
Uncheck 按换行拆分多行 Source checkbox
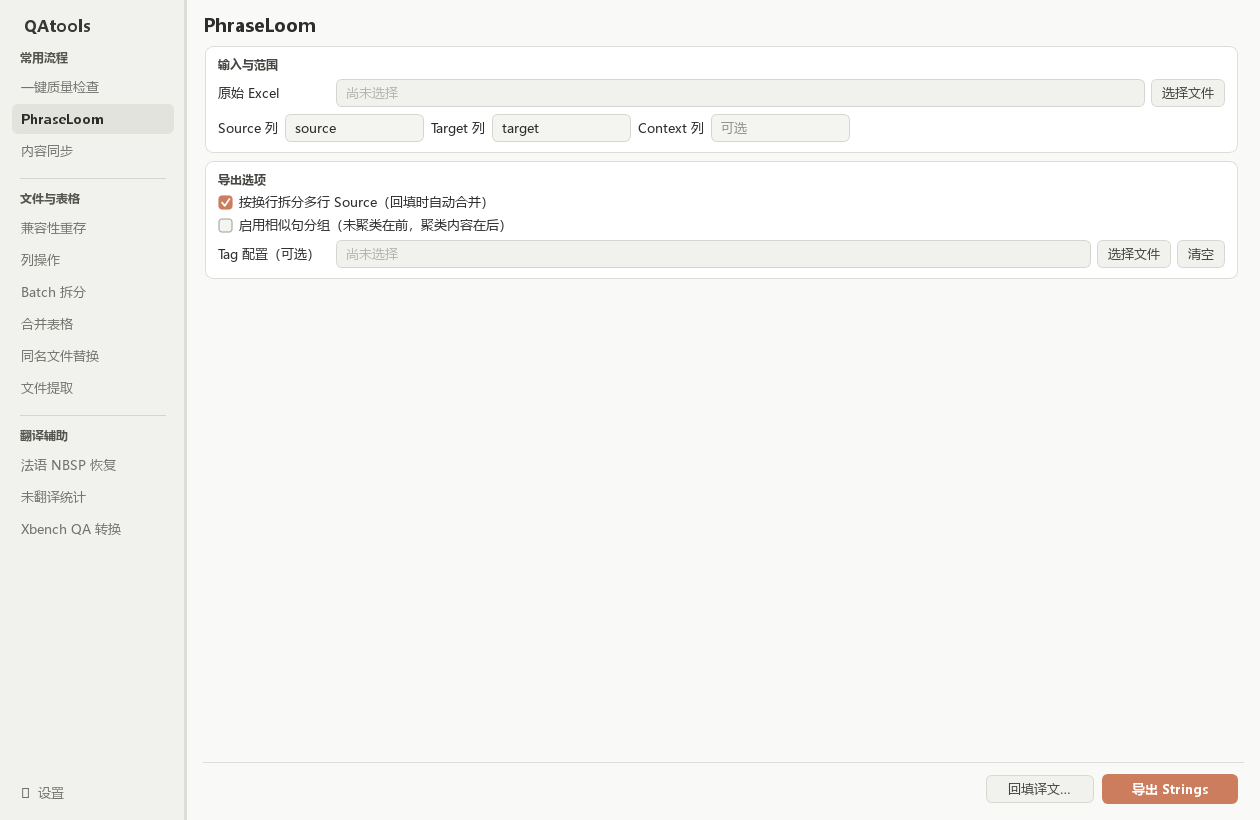226,202
